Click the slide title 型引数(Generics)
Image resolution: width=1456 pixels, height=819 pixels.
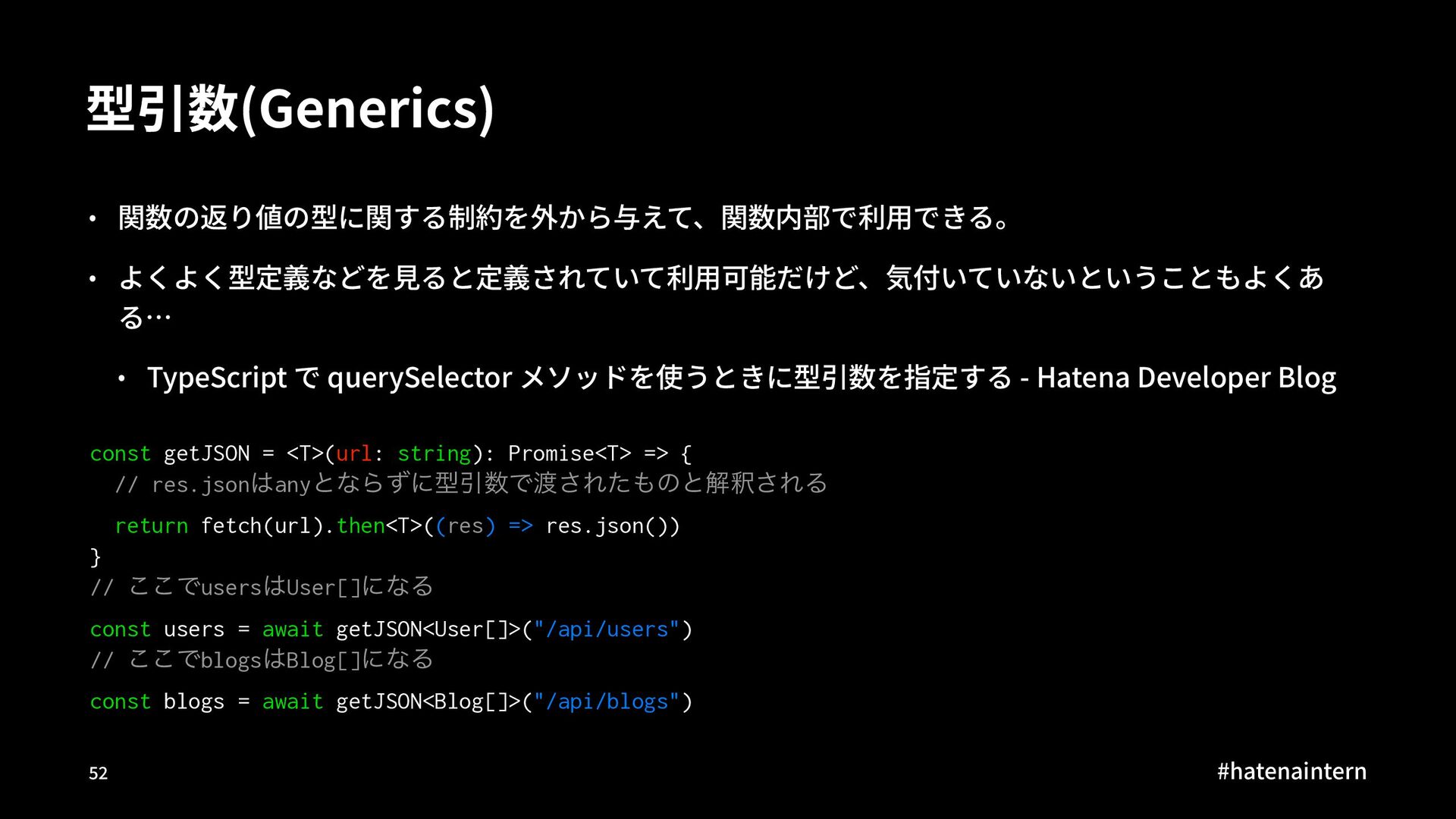tap(290, 108)
